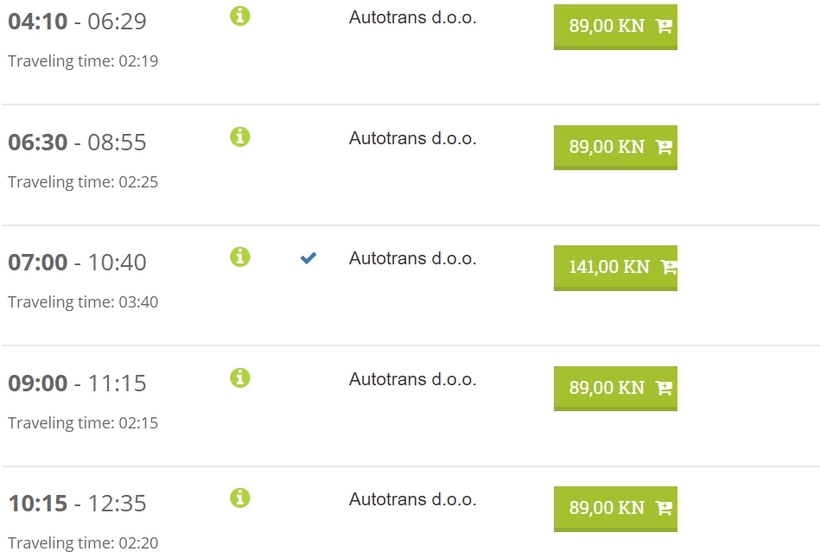Buy 89,00 KN ticket for 06:30 bus
820x558 pixels.
(616, 147)
